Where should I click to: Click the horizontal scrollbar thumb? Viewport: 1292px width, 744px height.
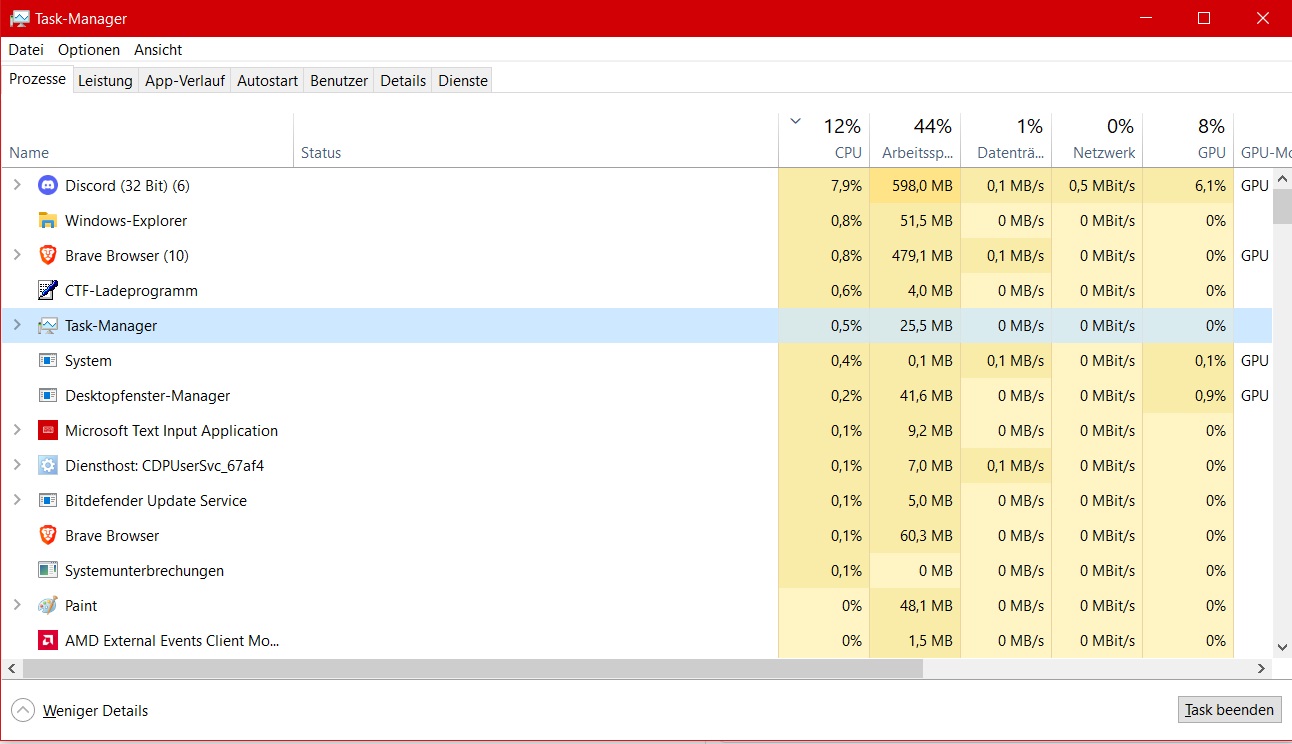472,668
